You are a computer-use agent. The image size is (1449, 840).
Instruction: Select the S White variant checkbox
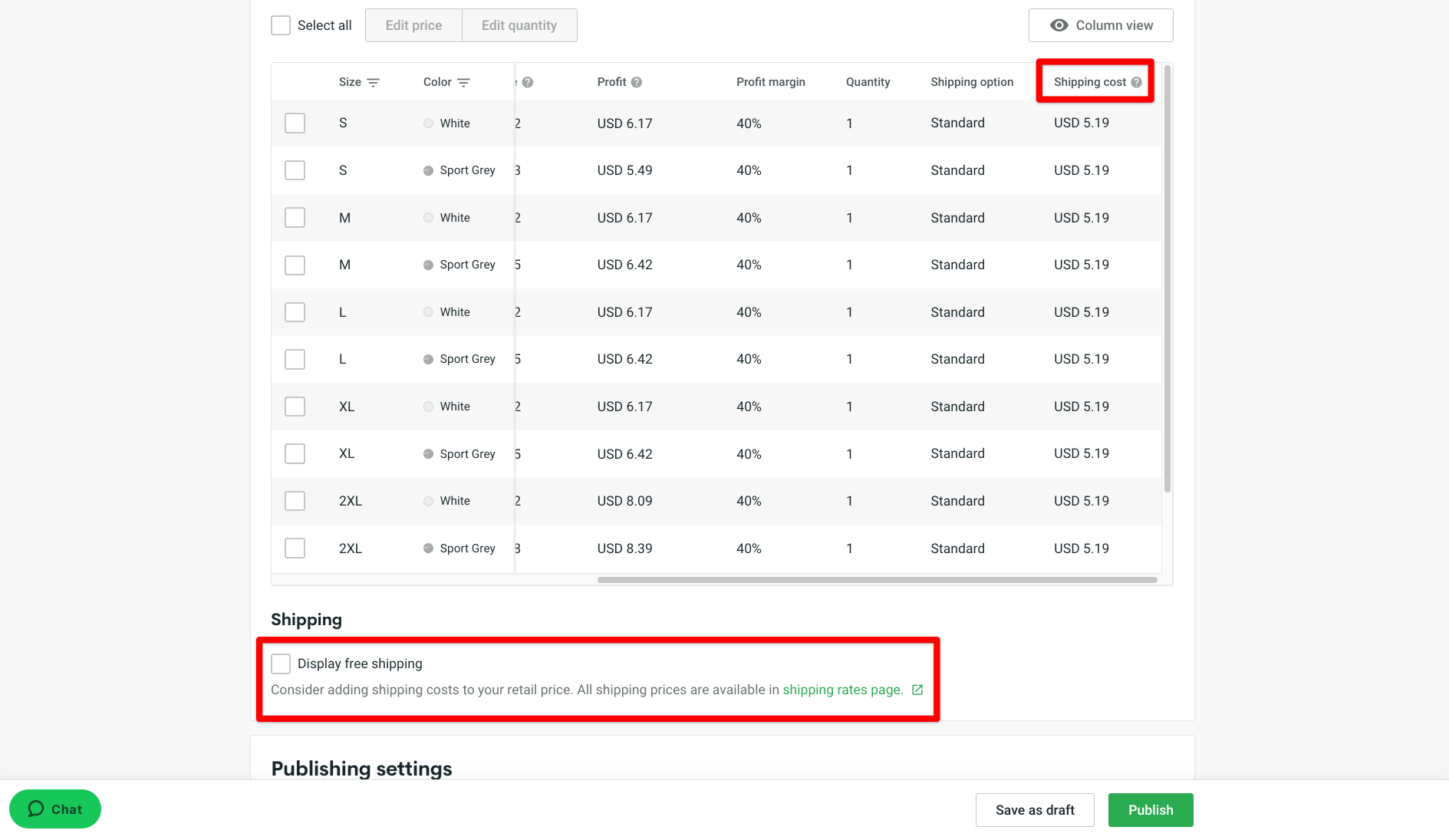click(x=295, y=124)
